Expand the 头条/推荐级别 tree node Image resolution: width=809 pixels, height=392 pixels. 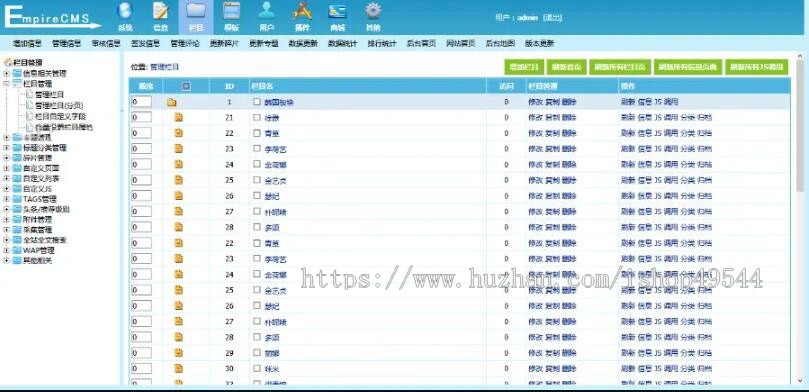pyautogui.click(x=6, y=209)
